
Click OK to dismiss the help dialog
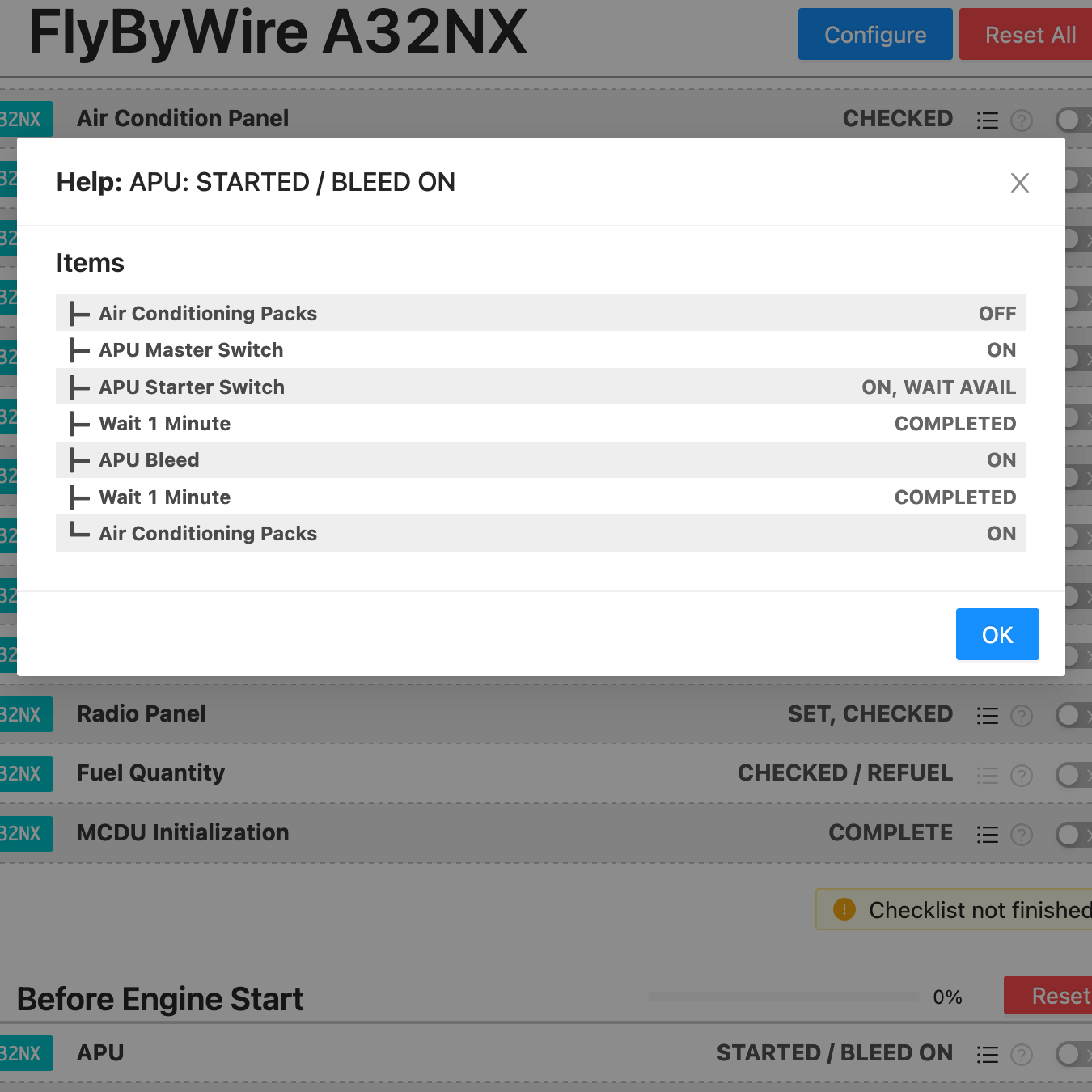pyautogui.click(x=997, y=634)
